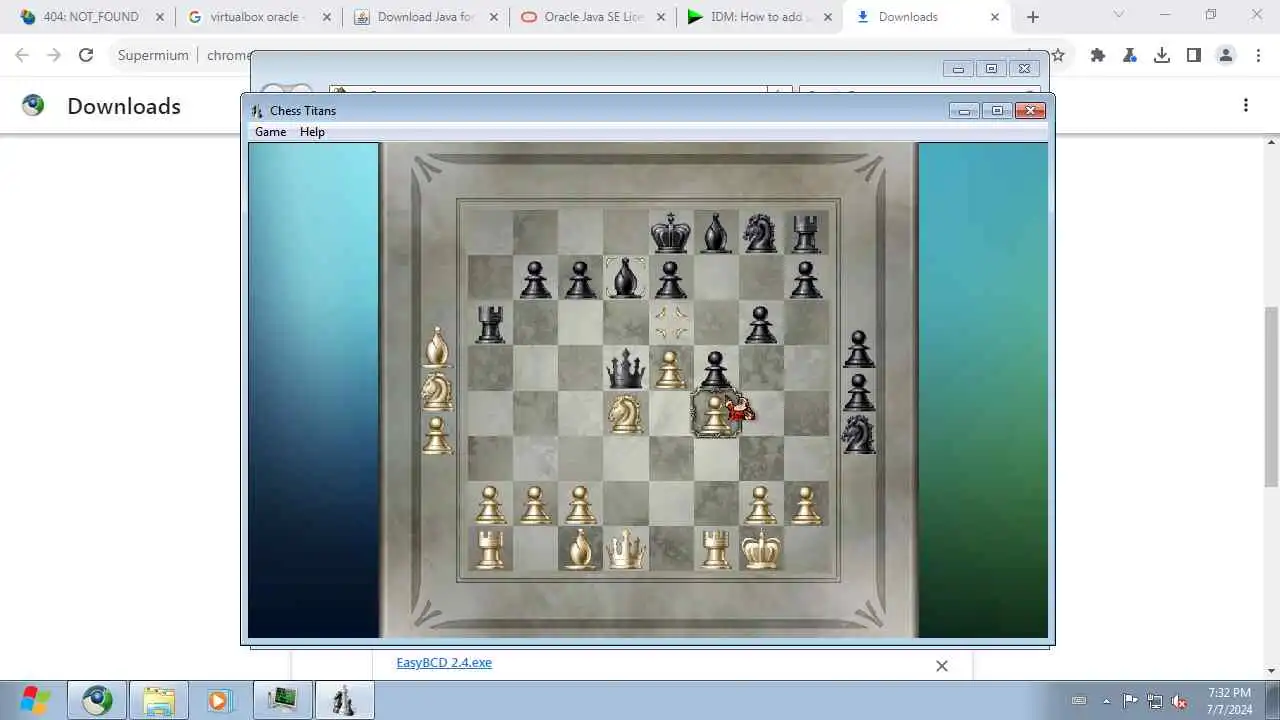Select the white bishop on the back rank

coord(579,549)
